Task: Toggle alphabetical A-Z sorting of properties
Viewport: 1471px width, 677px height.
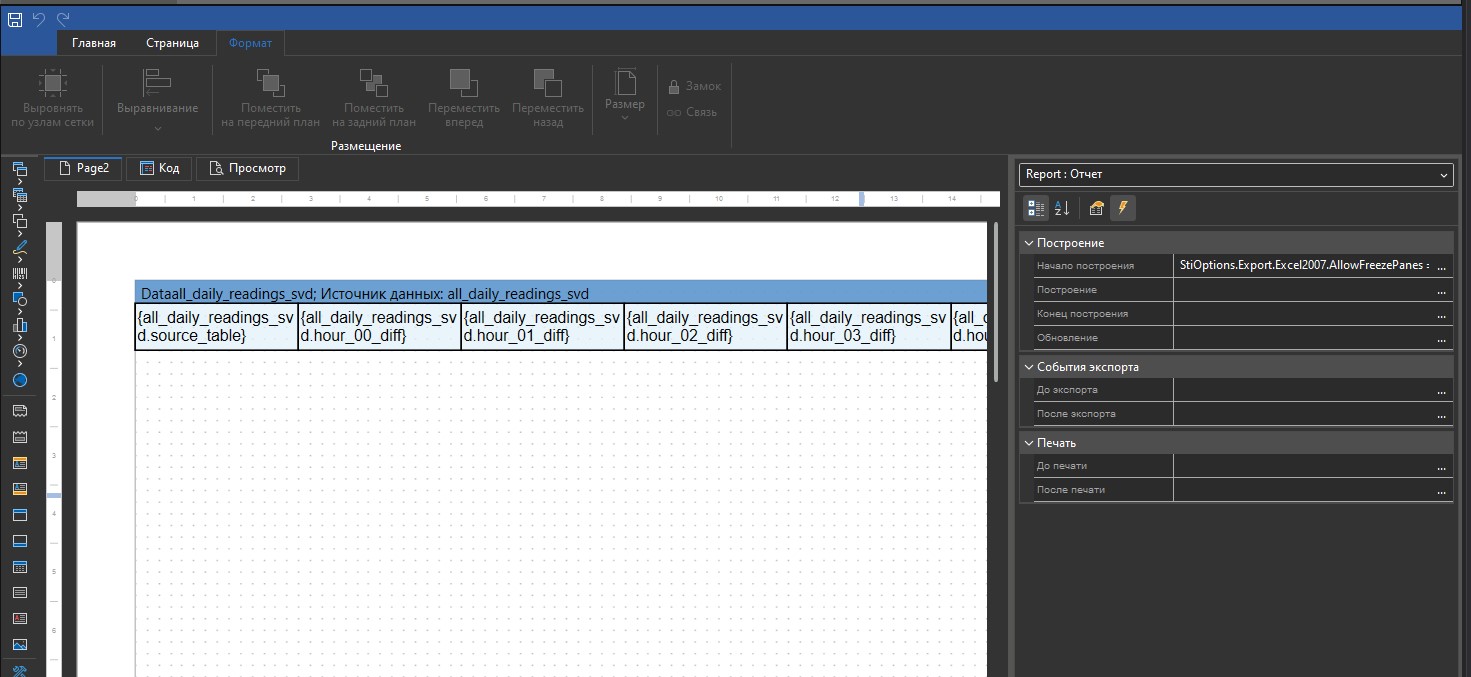Action: pos(1062,208)
